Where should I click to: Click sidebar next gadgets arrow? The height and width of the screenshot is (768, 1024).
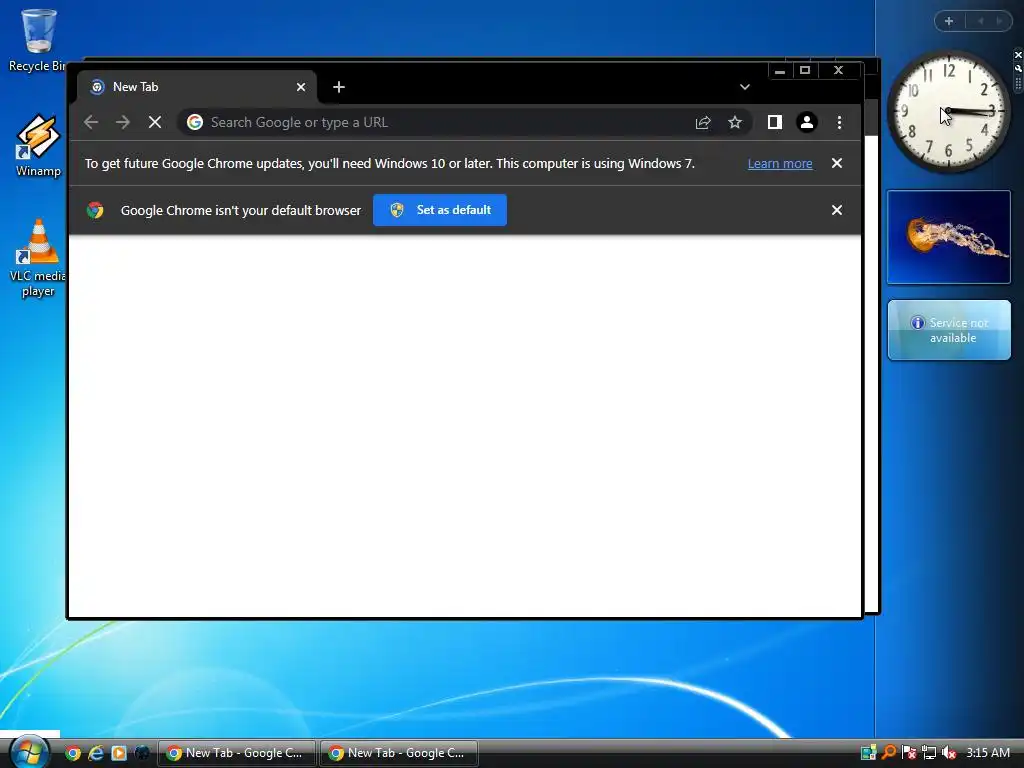coord(999,21)
